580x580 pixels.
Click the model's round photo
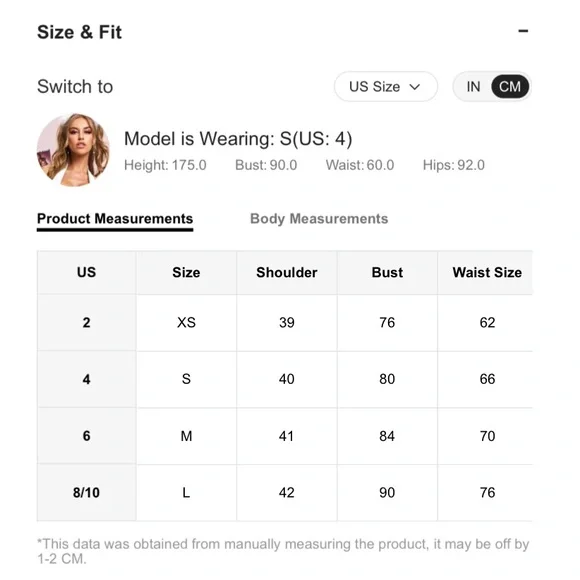point(73,150)
